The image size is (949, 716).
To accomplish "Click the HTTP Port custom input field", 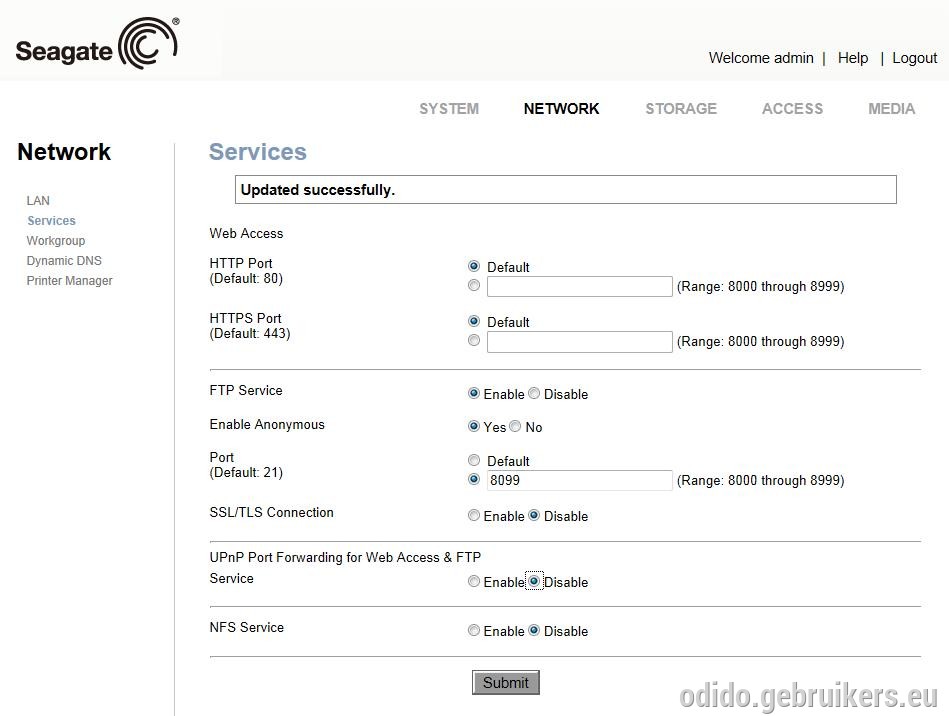I will [x=580, y=286].
